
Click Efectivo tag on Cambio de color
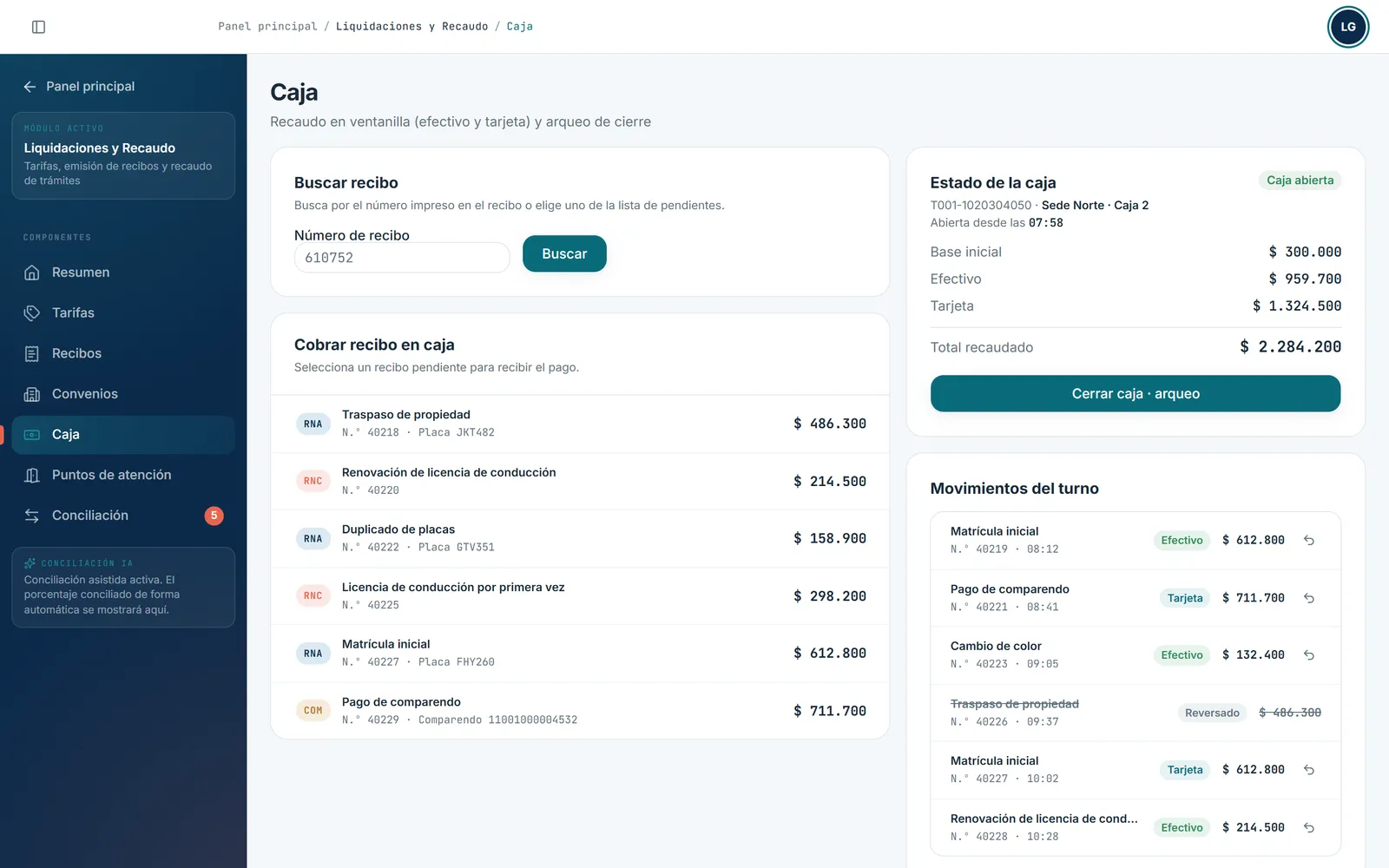(1182, 655)
